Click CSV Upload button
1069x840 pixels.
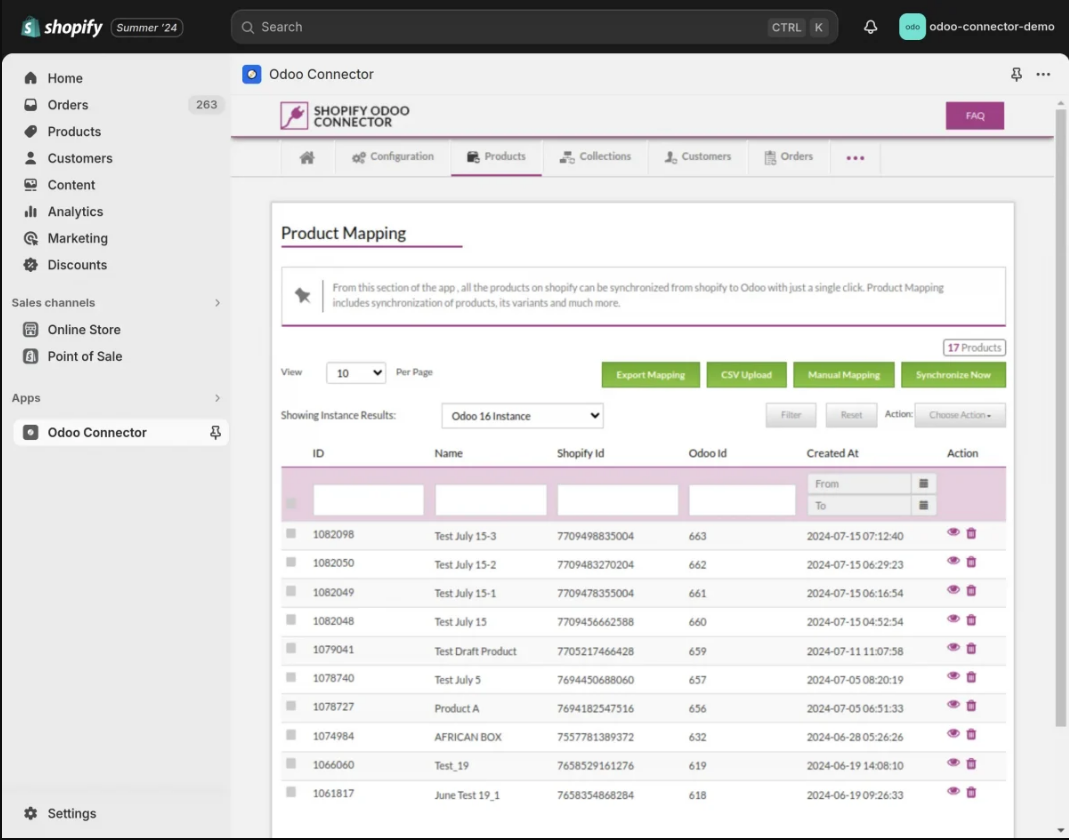pyautogui.click(x=747, y=375)
